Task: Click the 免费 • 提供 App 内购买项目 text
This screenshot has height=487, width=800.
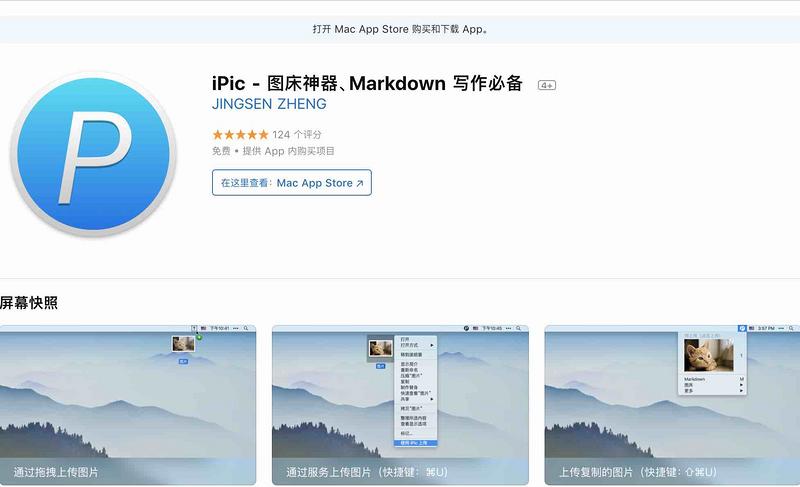Action: (273, 151)
